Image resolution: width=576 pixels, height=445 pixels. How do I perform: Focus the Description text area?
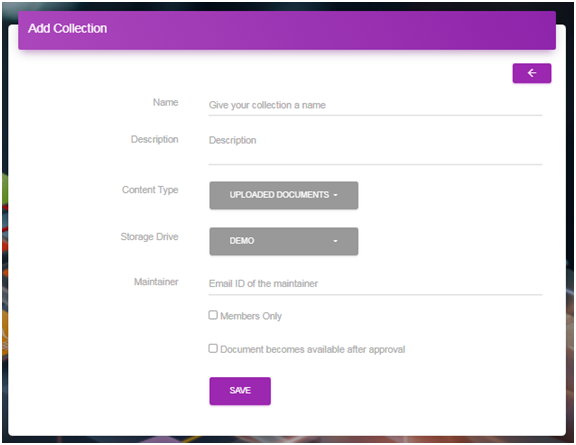click(x=375, y=149)
